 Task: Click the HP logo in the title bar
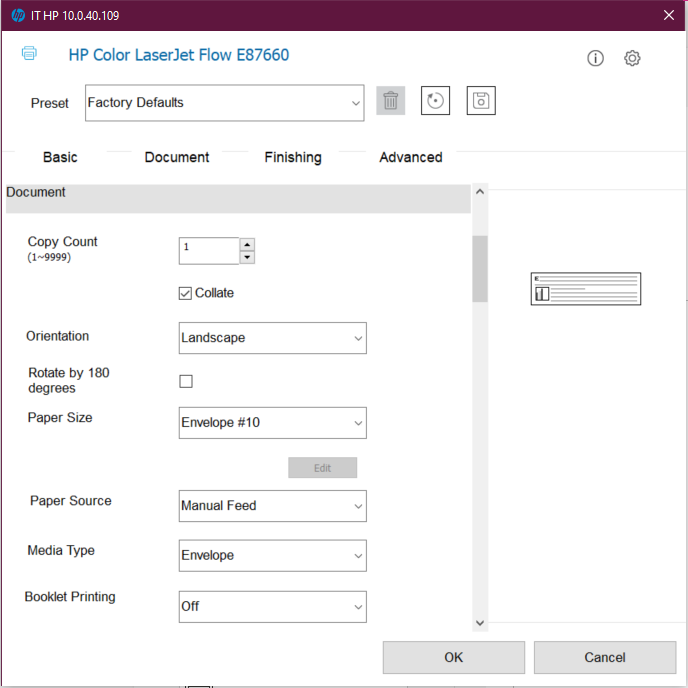coord(18,15)
